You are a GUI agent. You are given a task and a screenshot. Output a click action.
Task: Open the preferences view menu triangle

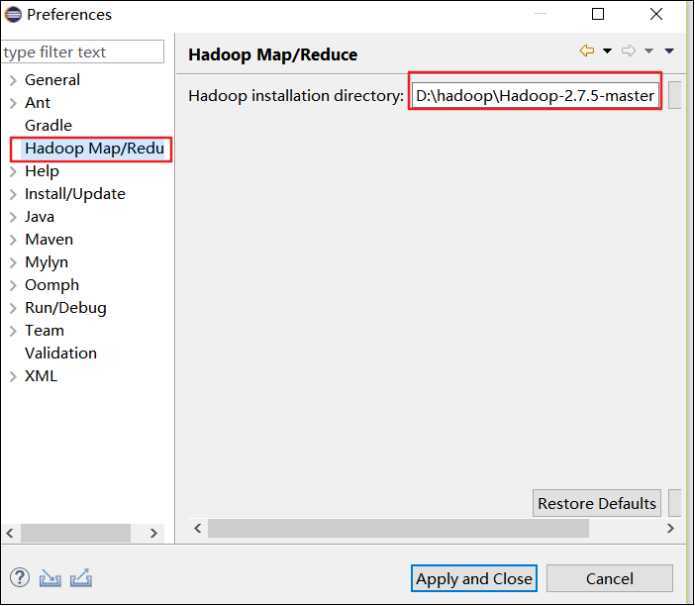[x=669, y=51]
